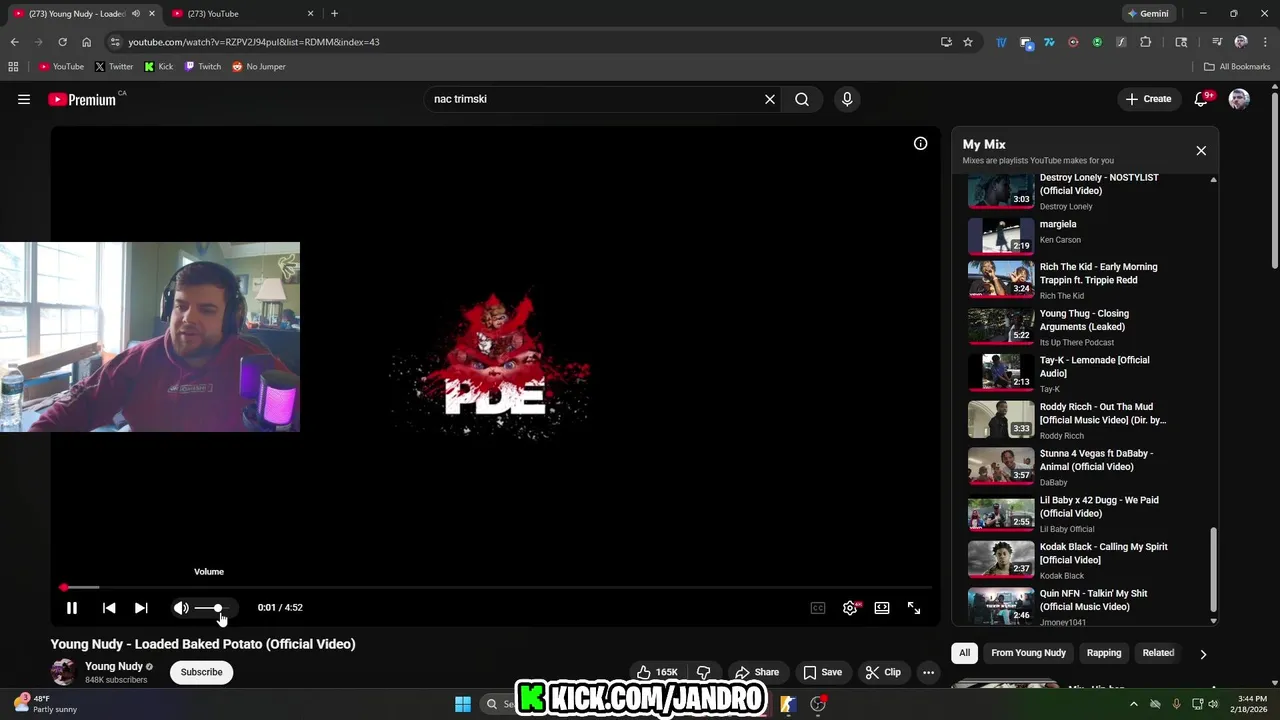
Task: Skip to next video in playlist
Action: pyautogui.click(x=141, y=608)
